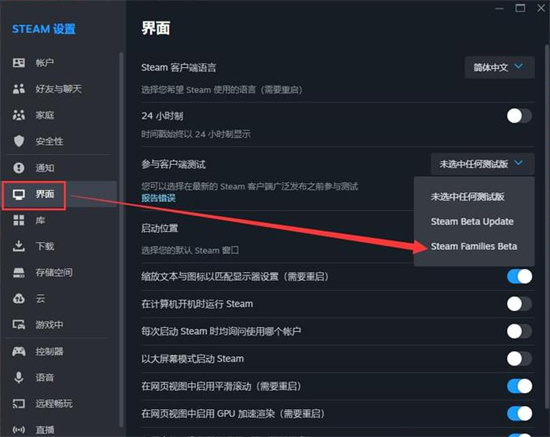The width and height of the screenshot is (550, 437).
Task: Open the 简体中文 language dropdown
Action: [x=499, y=67]
